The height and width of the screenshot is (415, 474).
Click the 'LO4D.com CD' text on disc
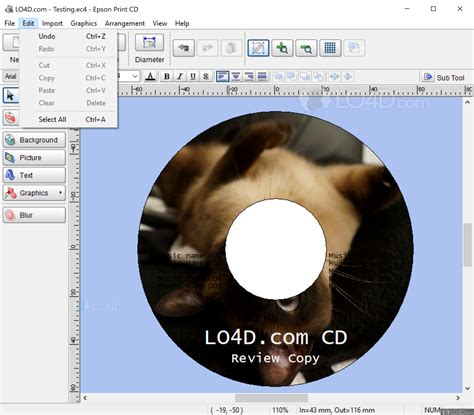click(275, 337)
